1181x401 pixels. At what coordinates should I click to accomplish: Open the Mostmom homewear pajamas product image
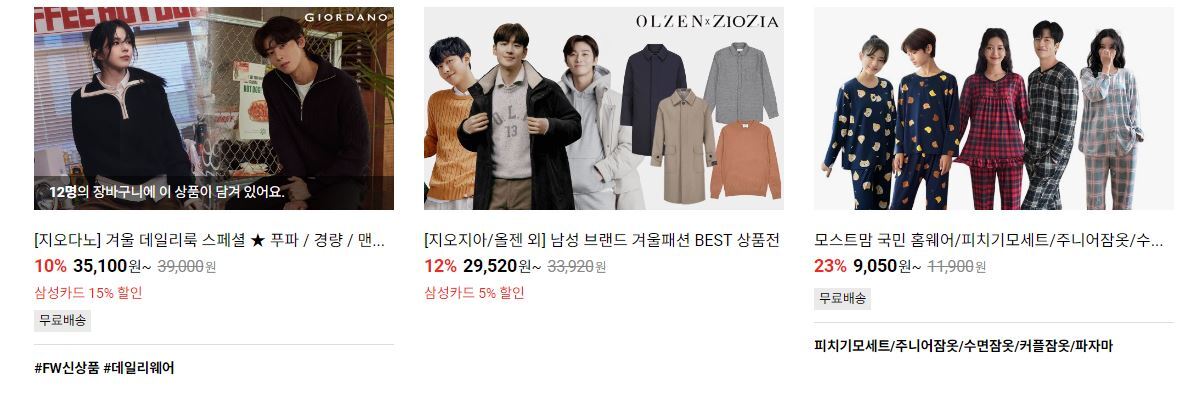coord(993,108)
